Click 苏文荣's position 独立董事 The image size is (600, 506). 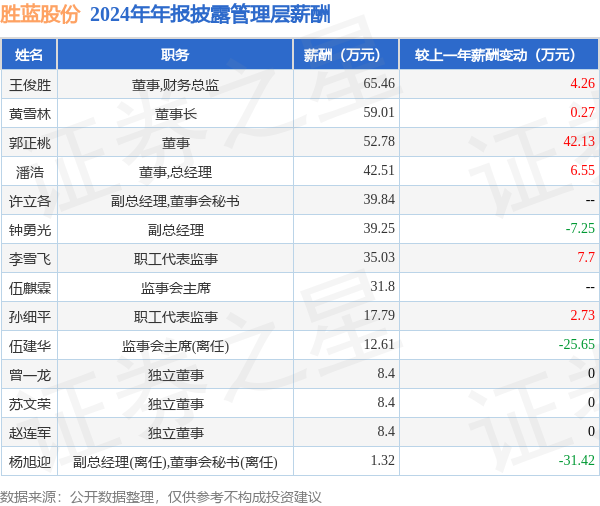point(176,404)
